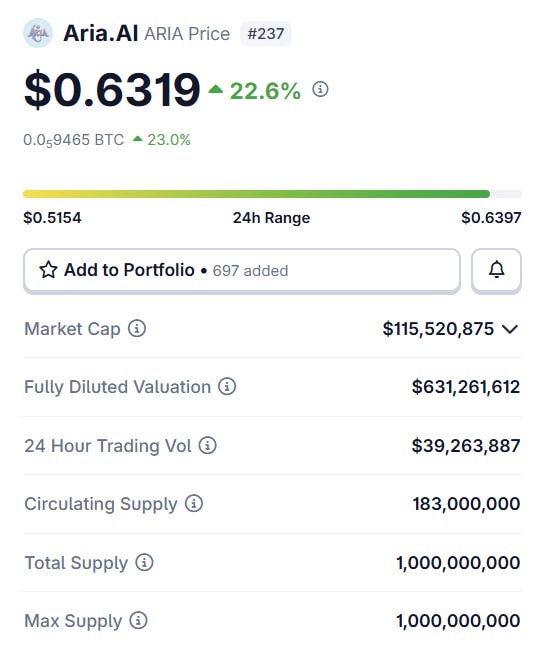Click the 24h low value $0.5154
The width and height of the screenshot is (540, 646).
point(52,218)
